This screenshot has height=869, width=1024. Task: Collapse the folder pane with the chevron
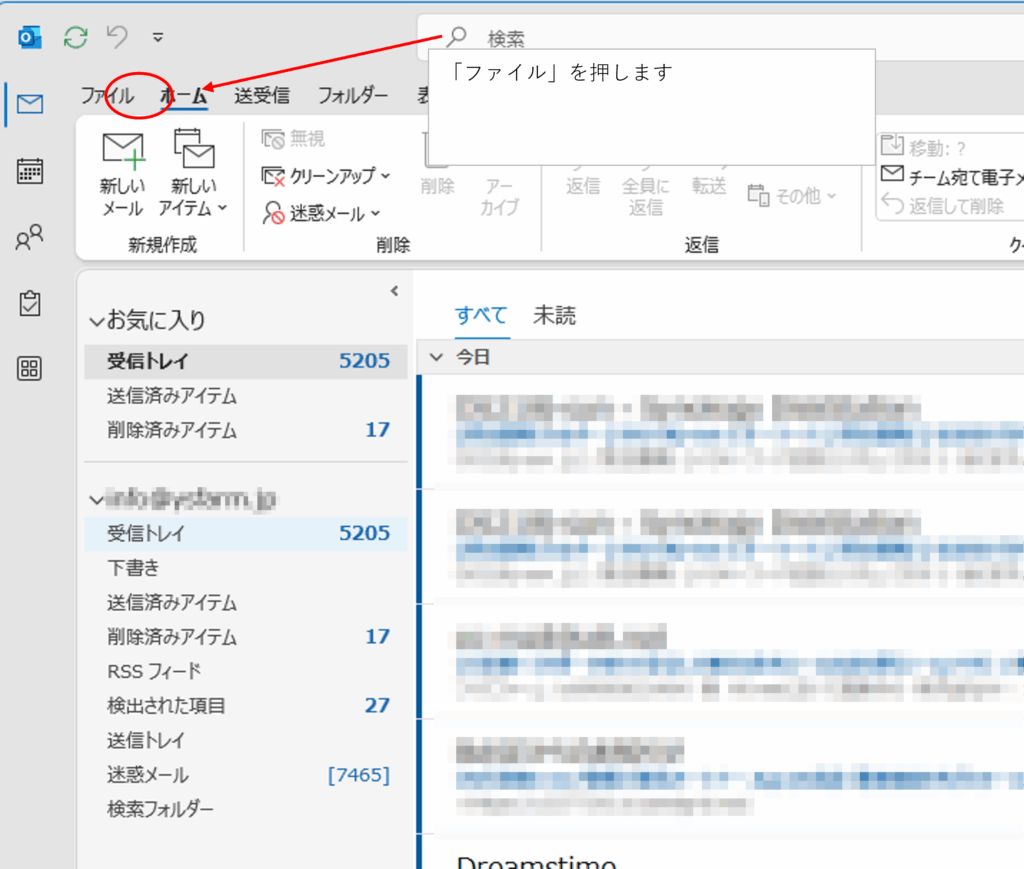point(394,291)
